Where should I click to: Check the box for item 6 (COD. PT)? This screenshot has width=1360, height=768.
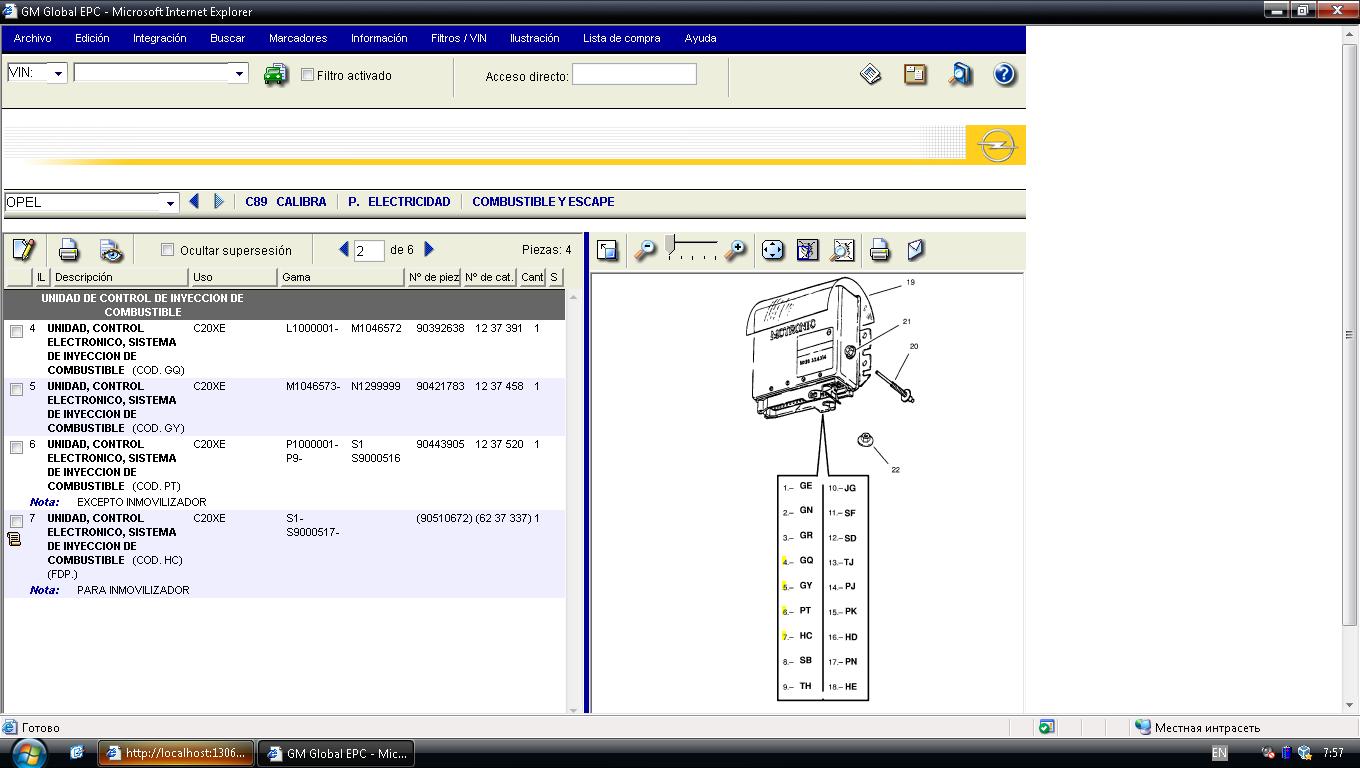point(16,447)
